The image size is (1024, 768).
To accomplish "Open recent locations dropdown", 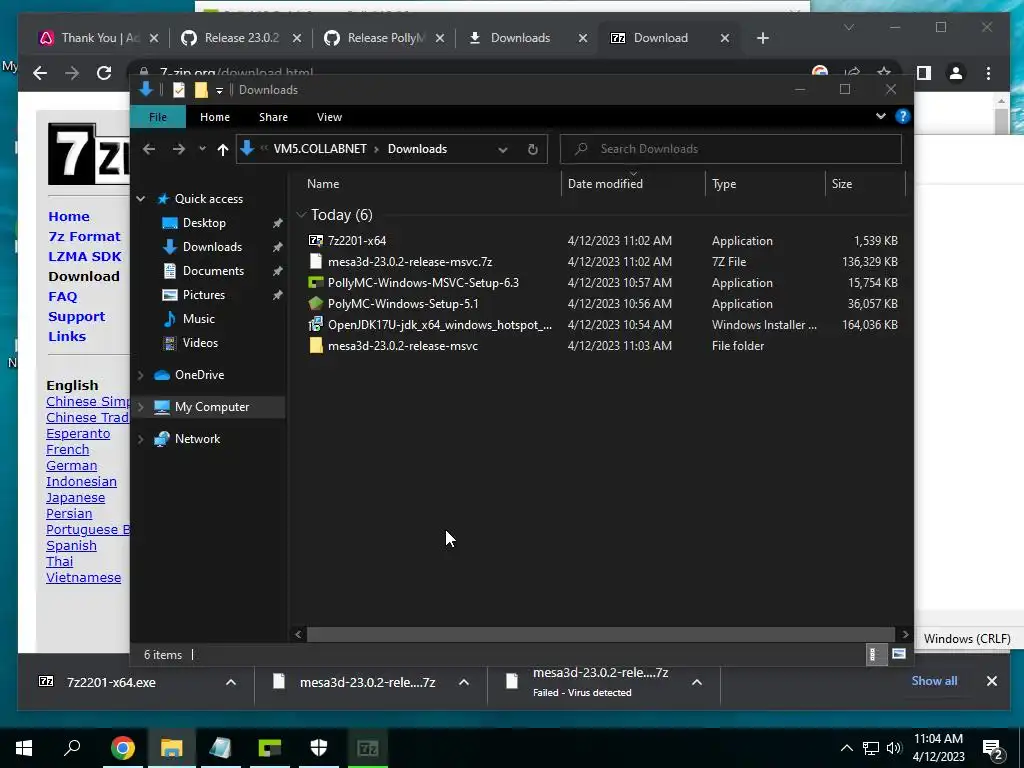I will (x=202, y=149).
